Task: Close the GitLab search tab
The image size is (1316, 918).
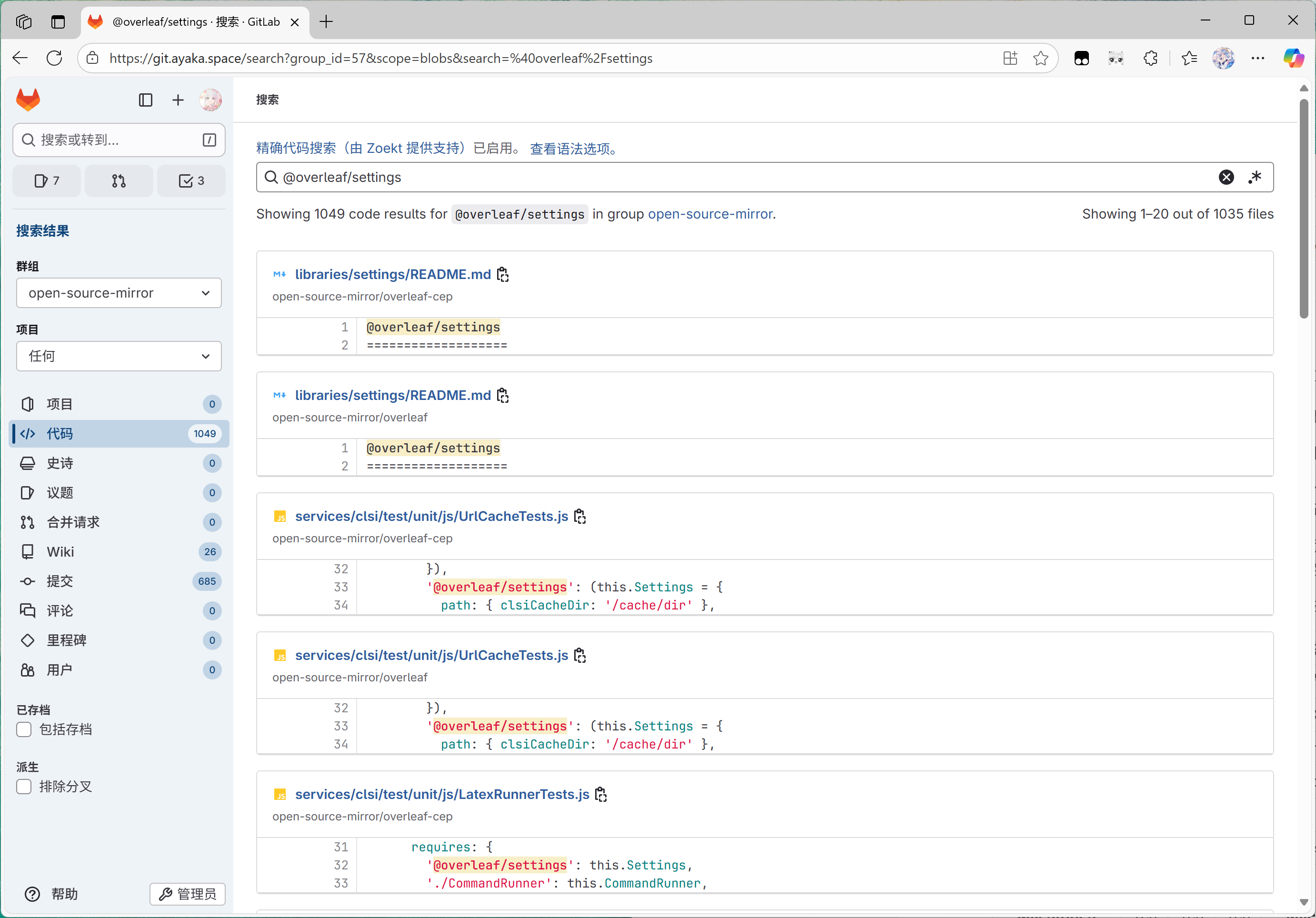Action: click(x=295, y=22)
